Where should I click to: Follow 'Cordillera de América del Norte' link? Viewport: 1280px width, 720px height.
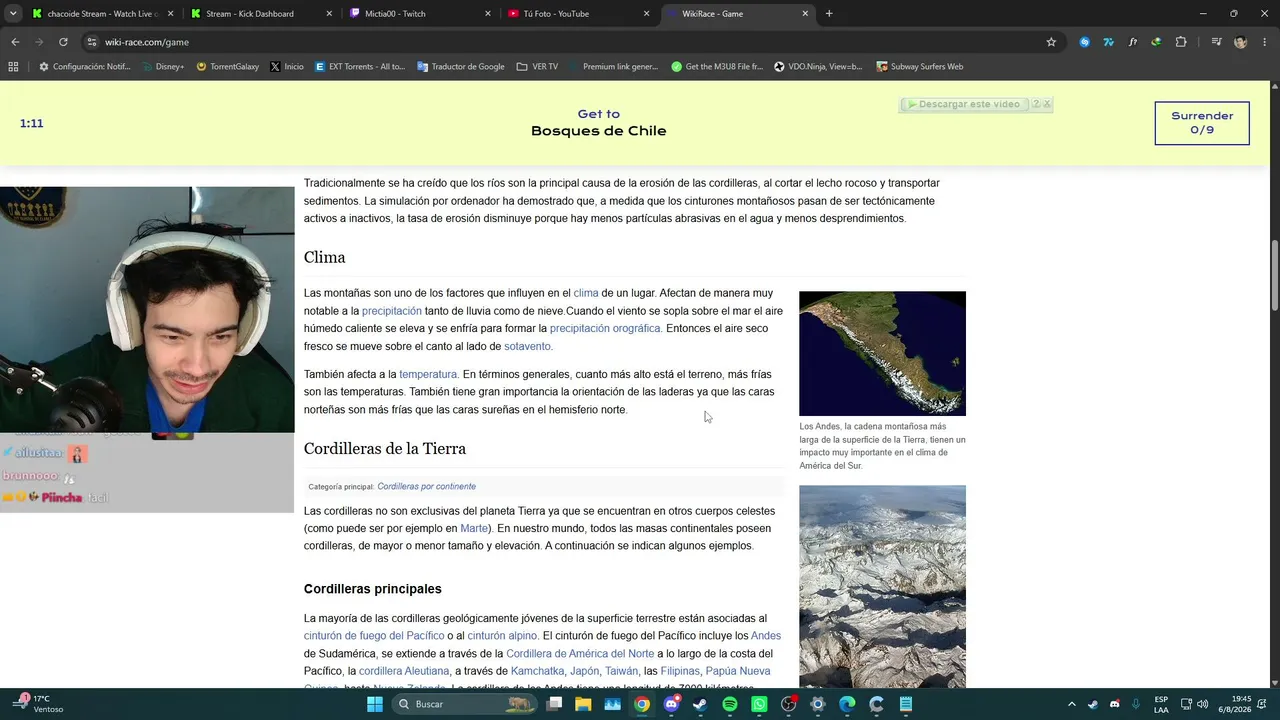[580, 654]
